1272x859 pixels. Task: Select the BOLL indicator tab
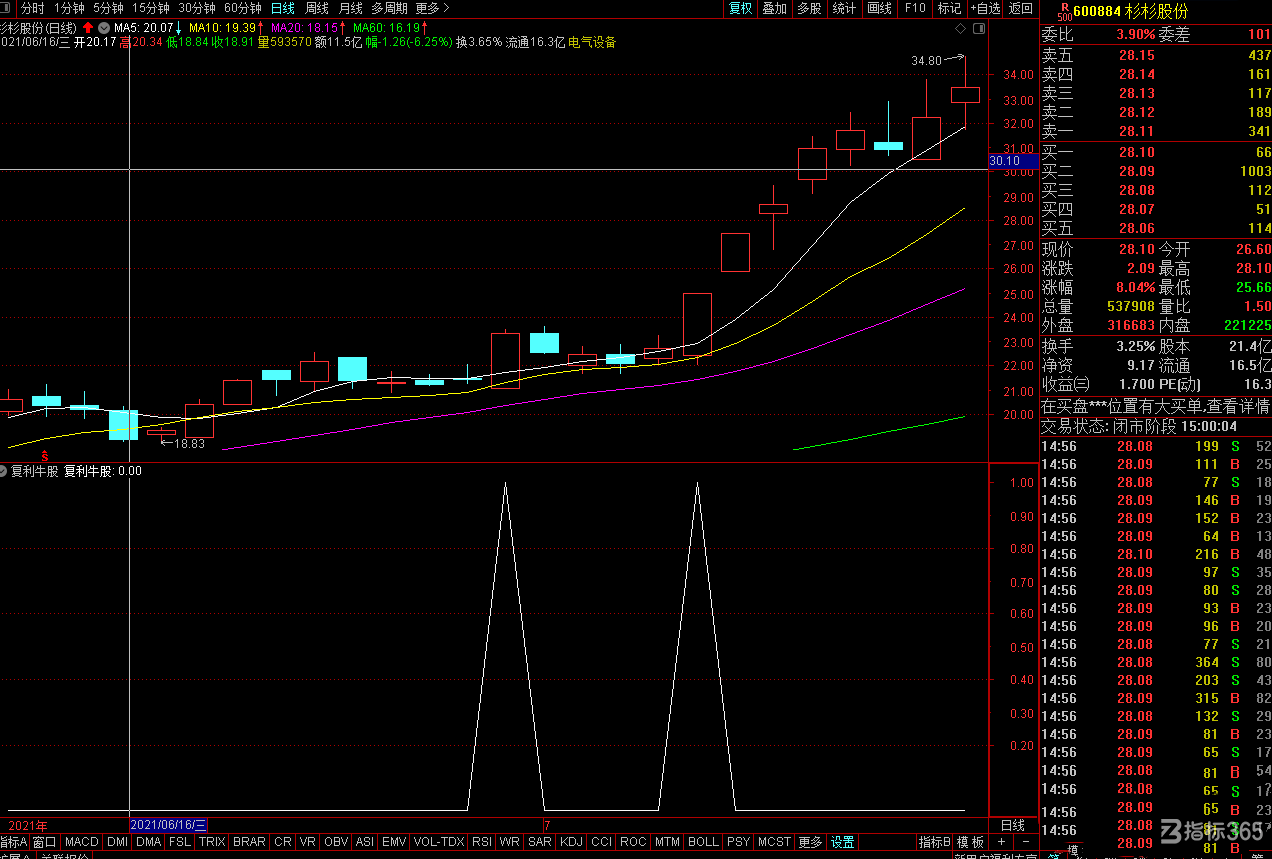[x=703, y=842]
